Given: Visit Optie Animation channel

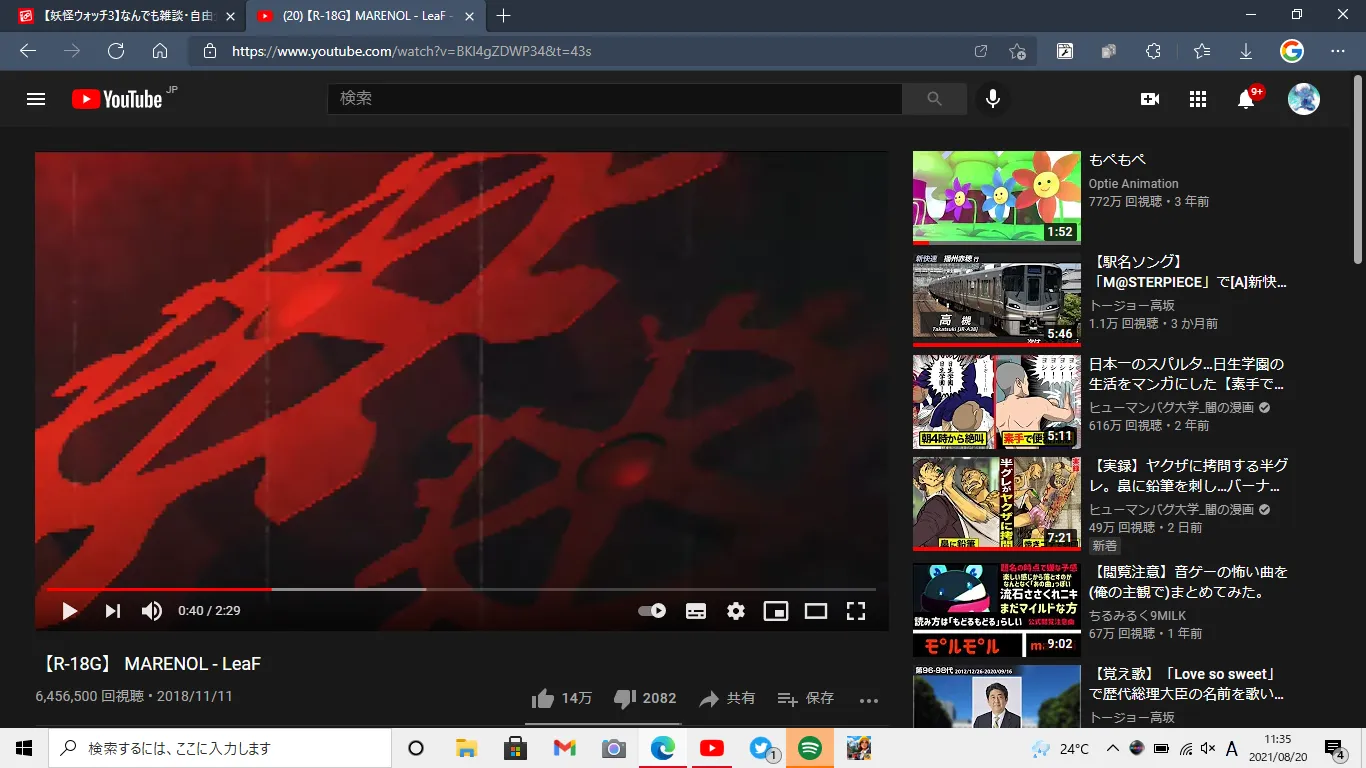Looking at the screenshot, I should click(1134, 184).
